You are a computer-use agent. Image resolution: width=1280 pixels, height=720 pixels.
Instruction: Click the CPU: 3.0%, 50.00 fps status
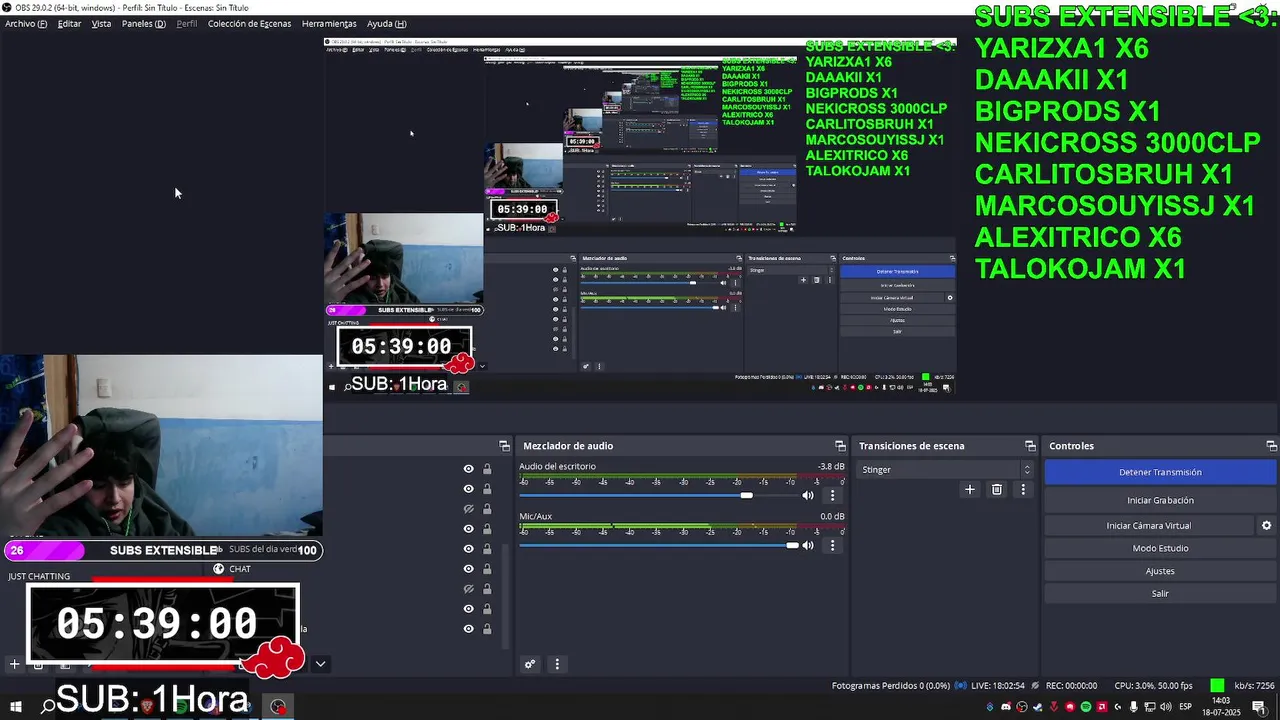pos(1154,686)
